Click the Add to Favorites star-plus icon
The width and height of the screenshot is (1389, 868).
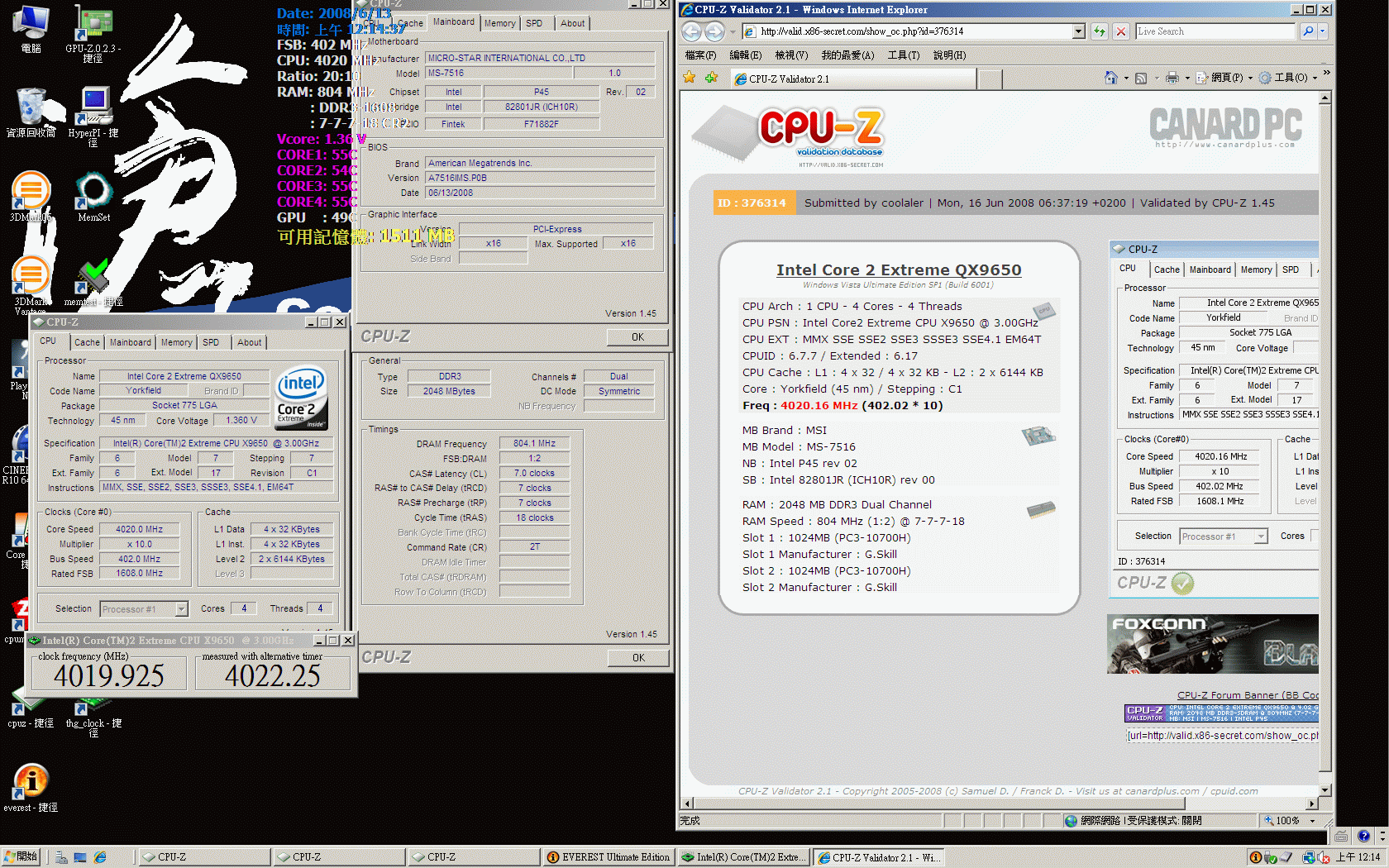711,78
